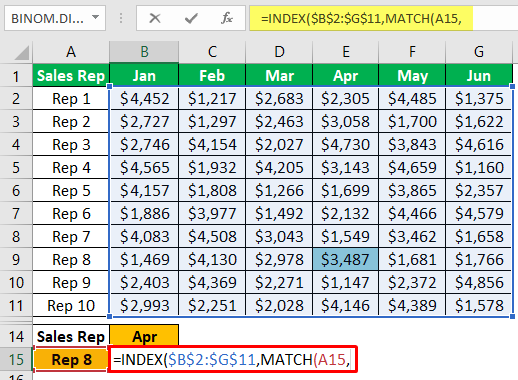518x380 pixels.
Task: Click the $3,977 cell
Action: 212,214
